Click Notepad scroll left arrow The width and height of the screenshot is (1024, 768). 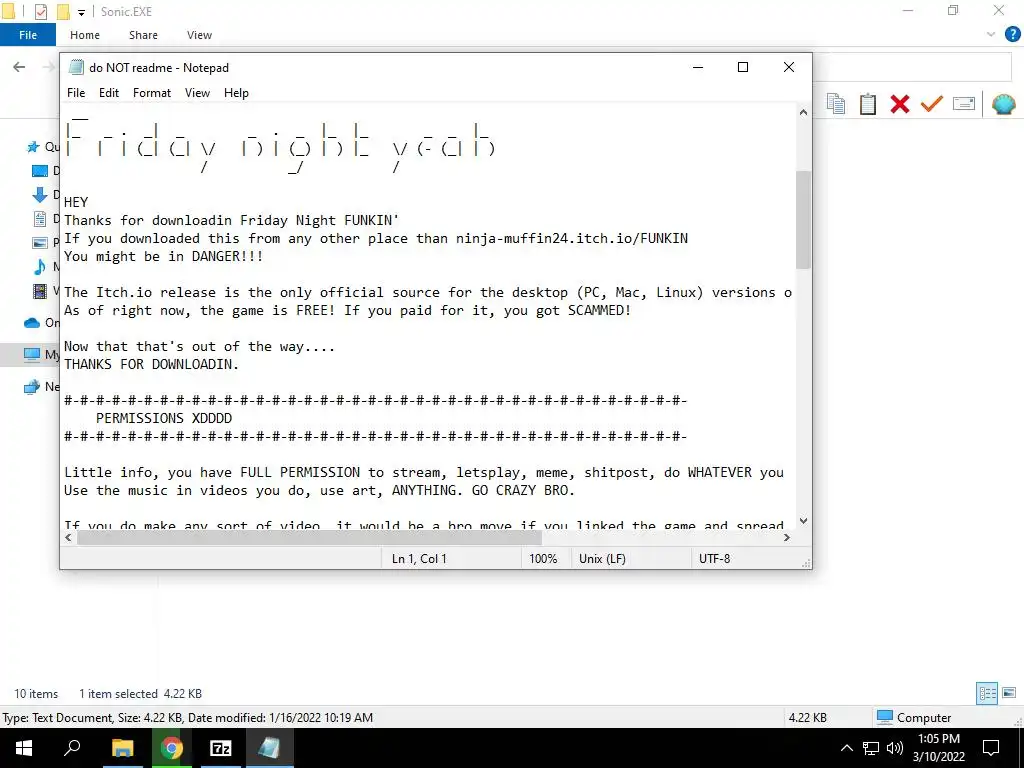coord(69,537)
